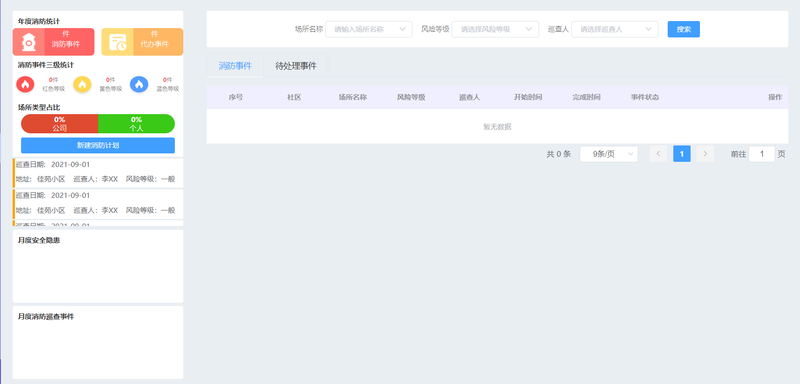Click the 场所名称 column header
Viewport: 800px width, 384px height.
pyautogui.click(x=353, y=97)
